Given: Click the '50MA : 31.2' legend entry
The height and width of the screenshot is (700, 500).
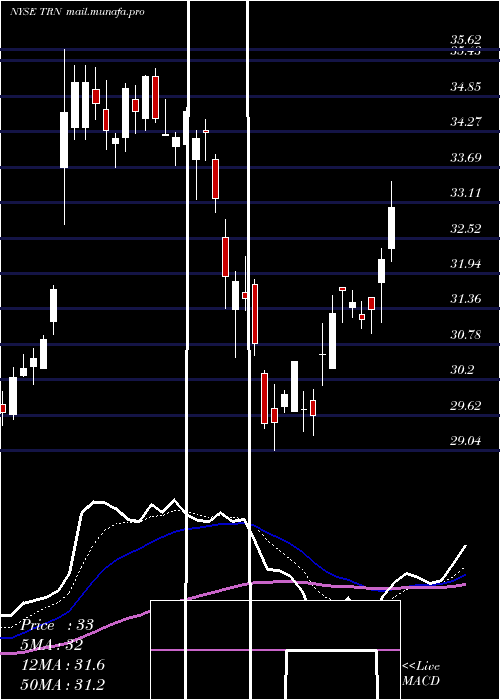Looking at the screenshot, I should [x=63, y=685].
